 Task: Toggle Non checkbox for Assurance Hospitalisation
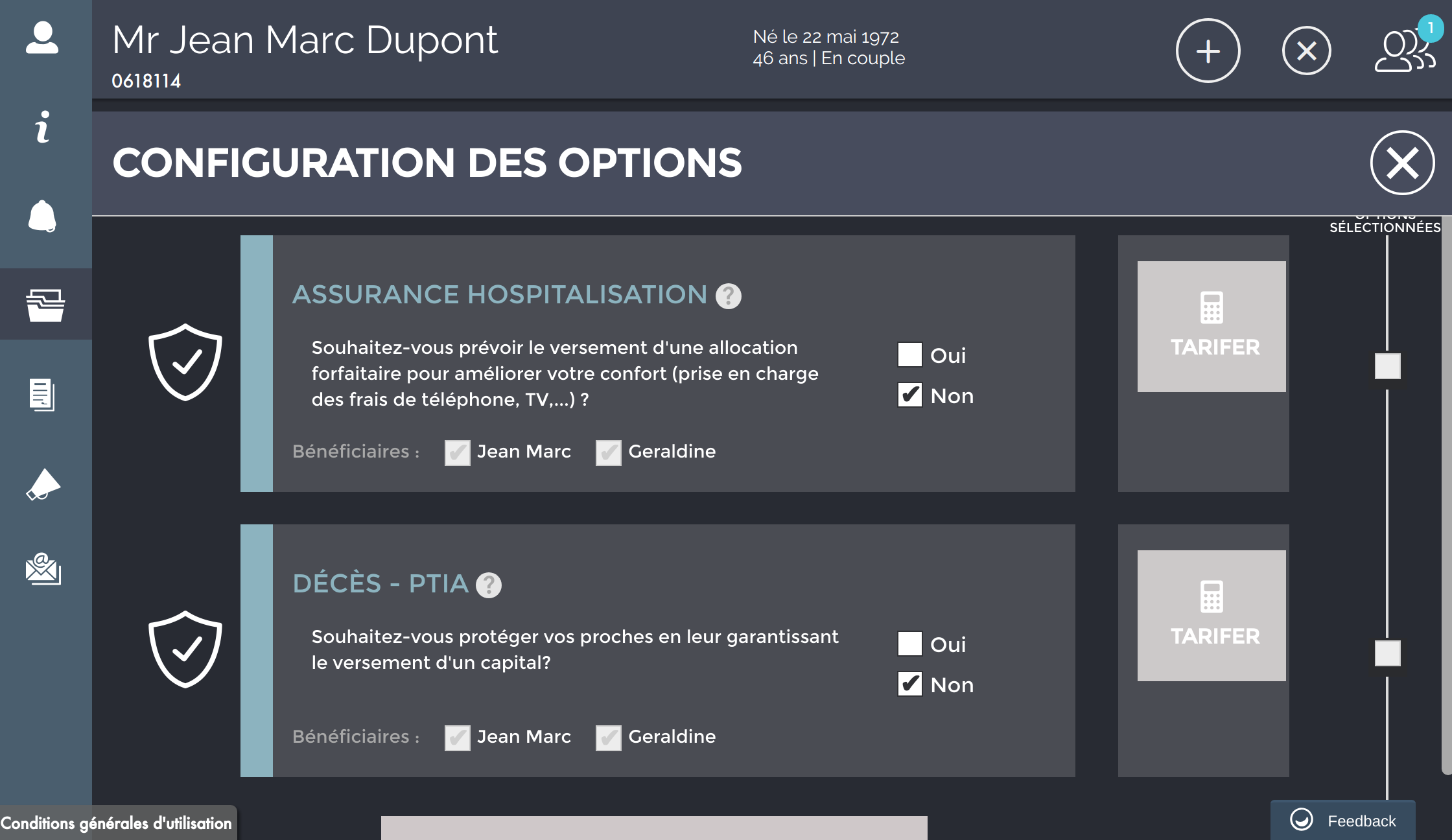[910, 395]
